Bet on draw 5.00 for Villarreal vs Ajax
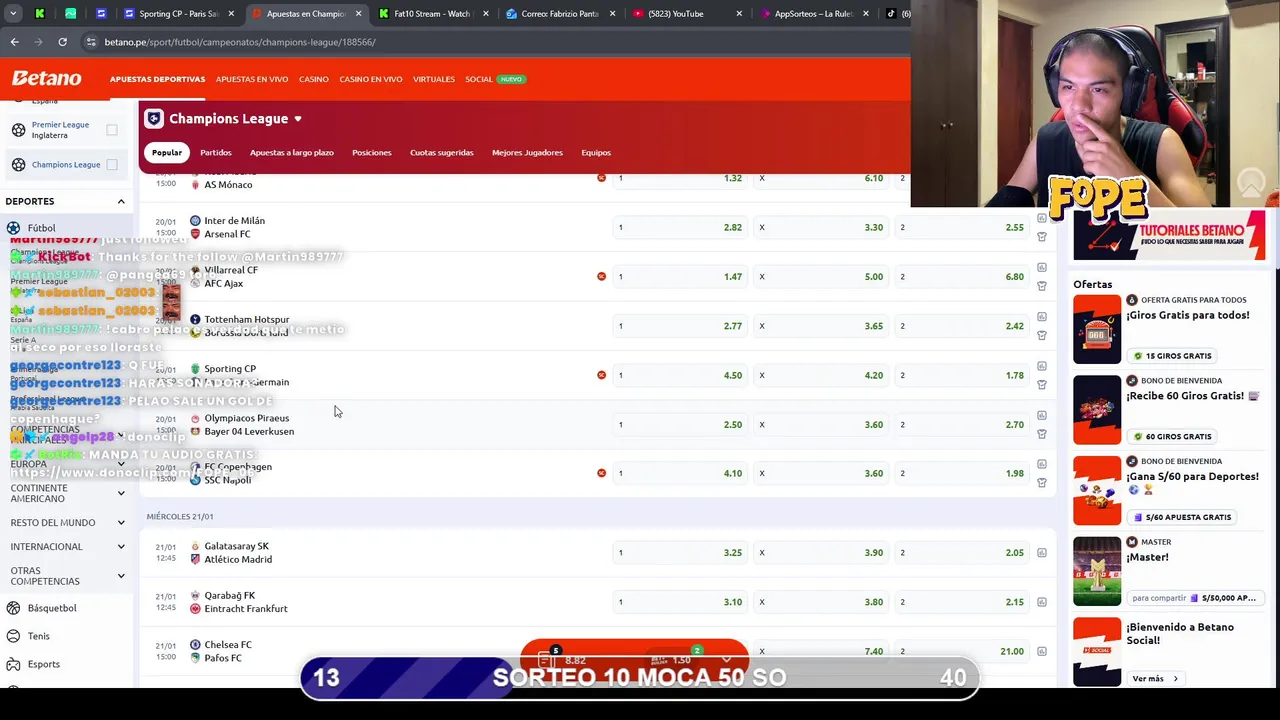 tap(821, 276)
